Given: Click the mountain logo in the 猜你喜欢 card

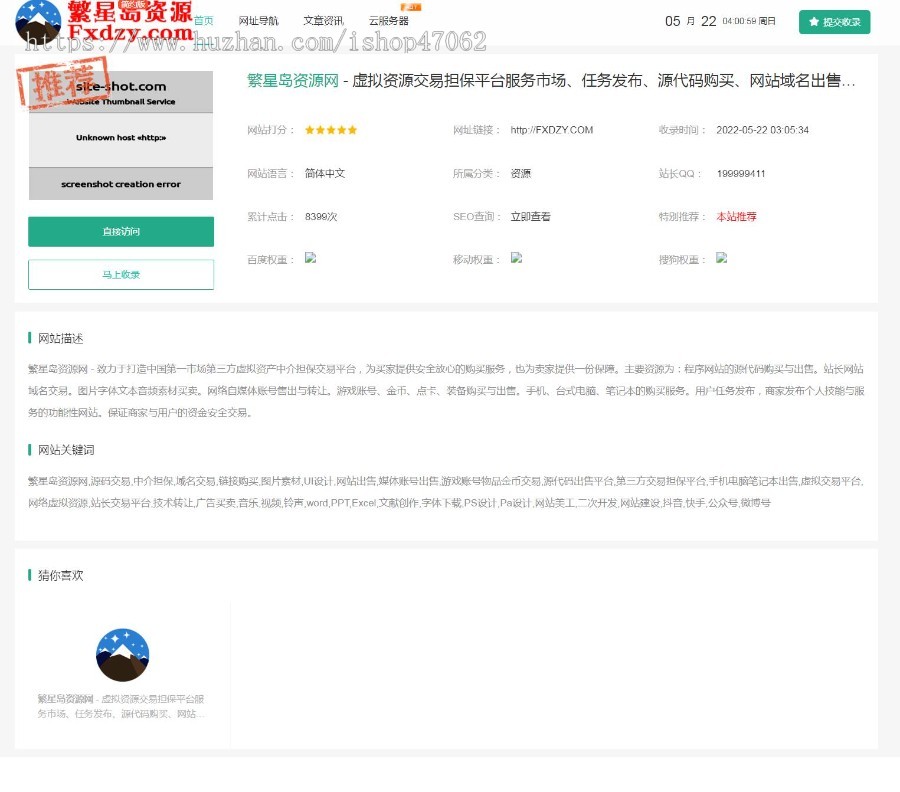Looking at the screenshot, I should (x=122, y=655).
